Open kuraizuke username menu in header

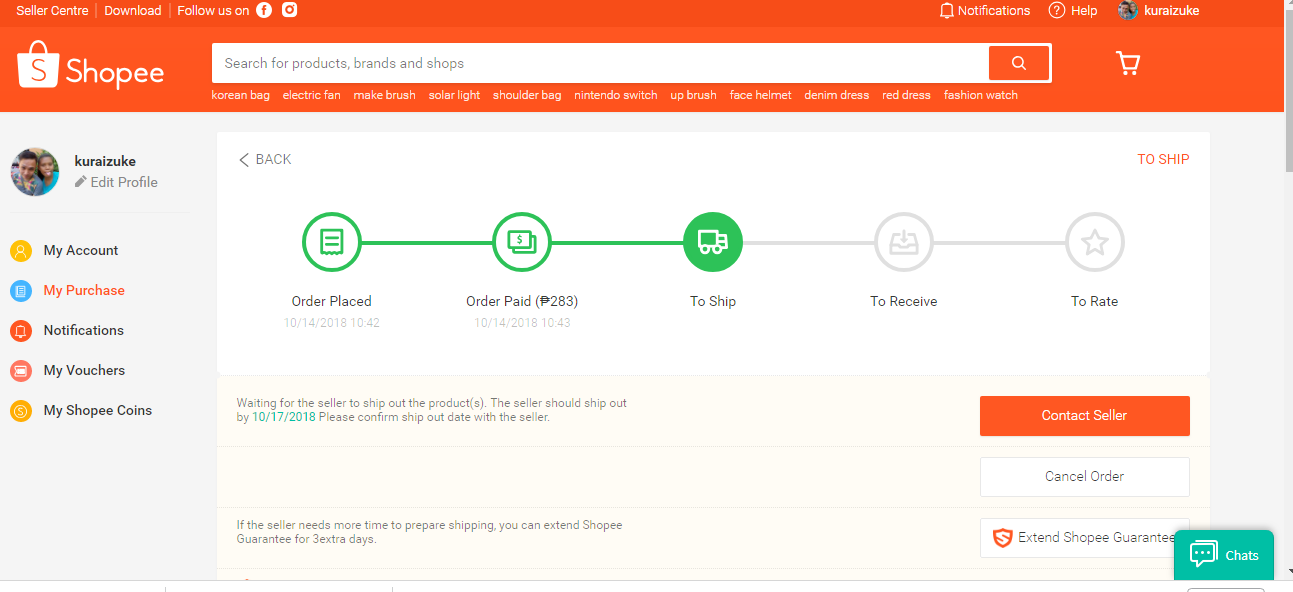1172,10
